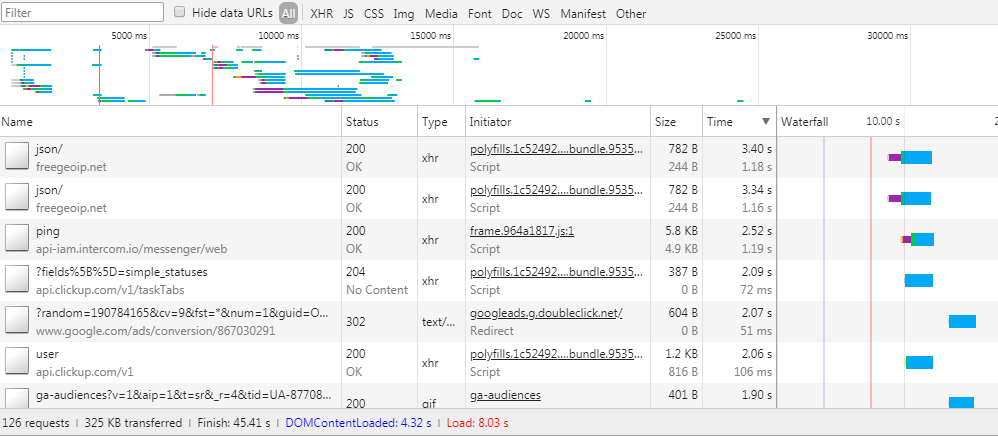
Task: Click the 5.8 KB size value
Action: [x=681, y=231]
